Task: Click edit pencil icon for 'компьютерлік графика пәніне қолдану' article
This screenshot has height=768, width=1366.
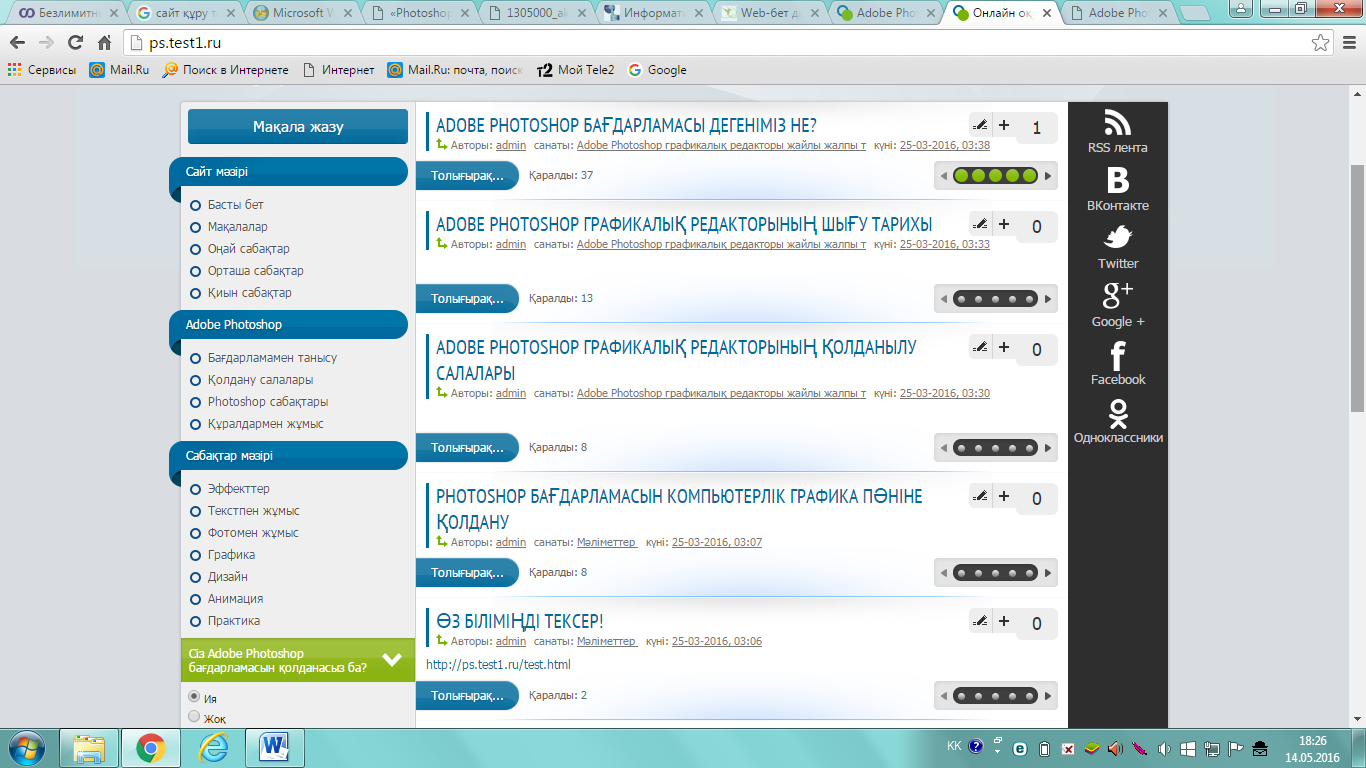Action: coord(980,496)
